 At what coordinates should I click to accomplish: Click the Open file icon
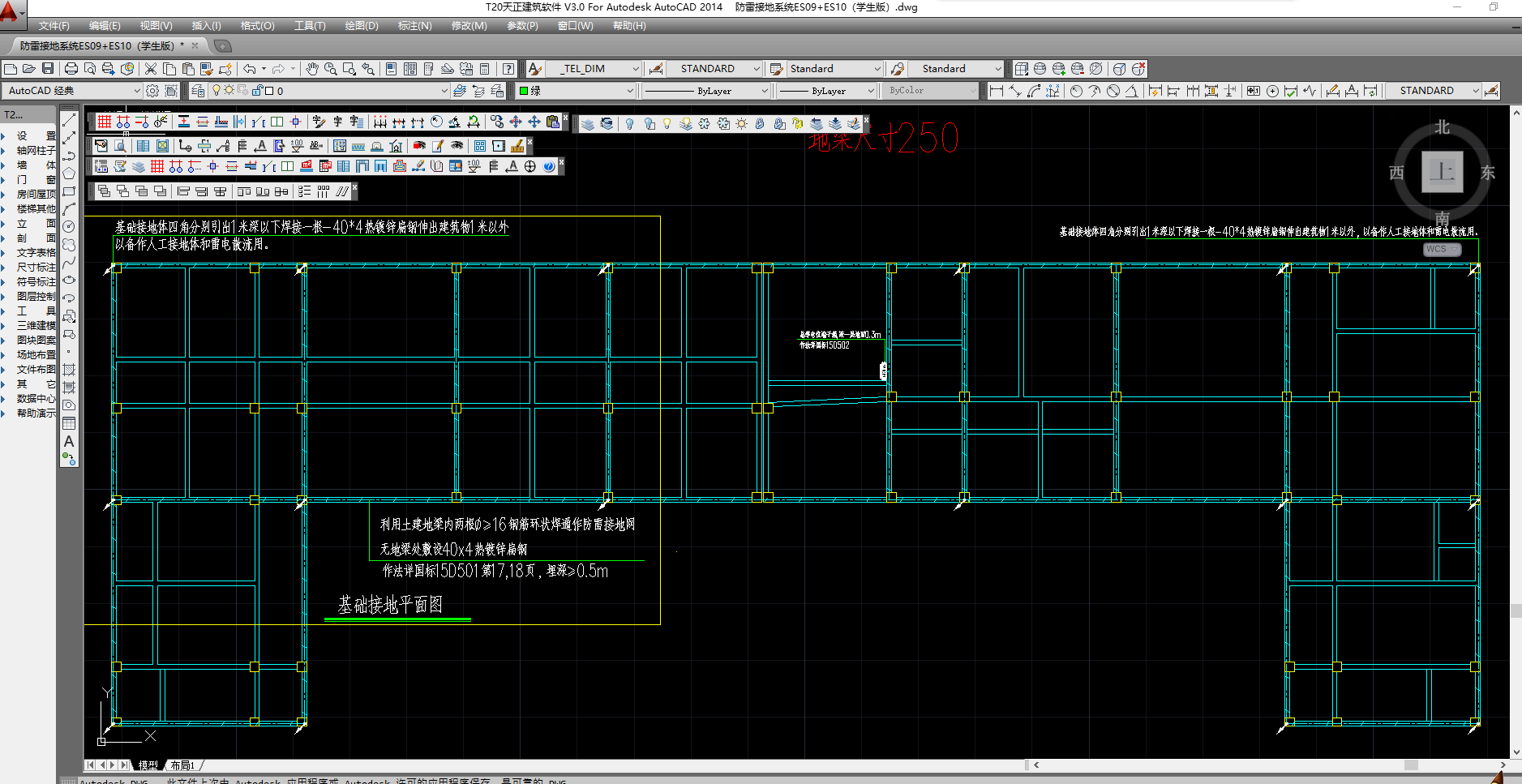(28, 69)
